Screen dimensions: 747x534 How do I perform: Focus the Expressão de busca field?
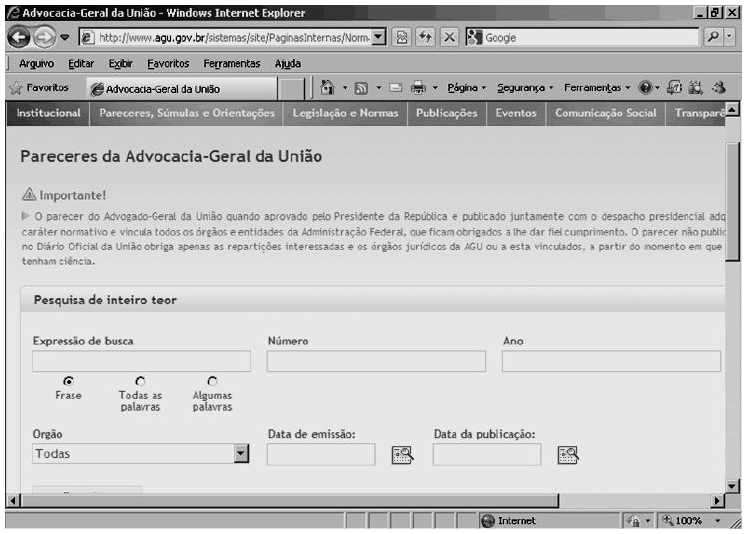141,361
